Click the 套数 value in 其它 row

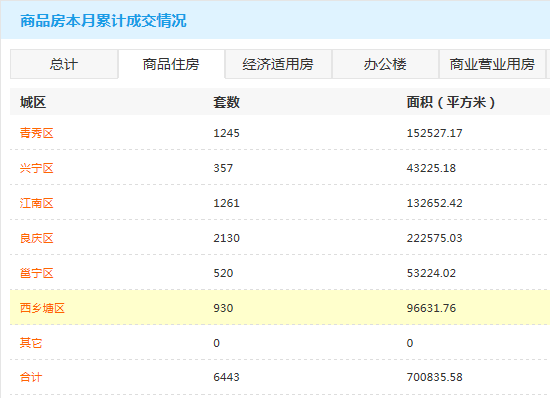(x=216, y=343)
